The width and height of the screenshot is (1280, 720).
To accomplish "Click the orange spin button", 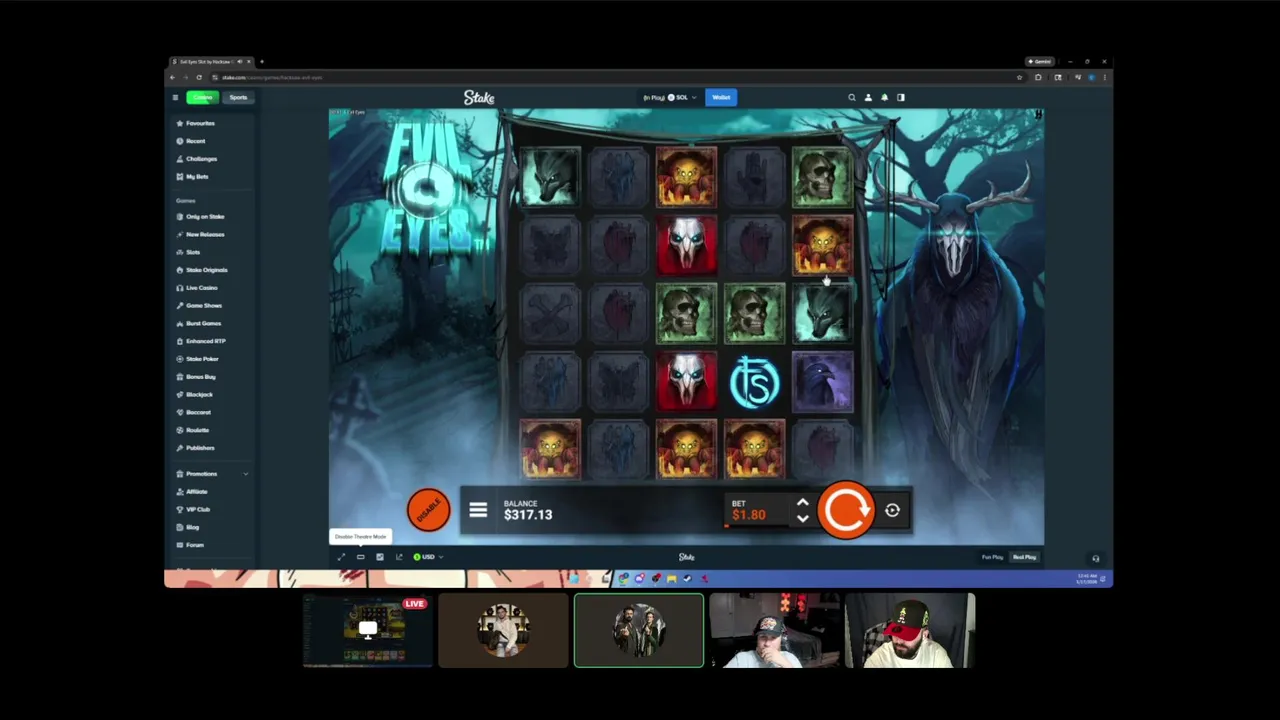I will click(x=846, y=510).
